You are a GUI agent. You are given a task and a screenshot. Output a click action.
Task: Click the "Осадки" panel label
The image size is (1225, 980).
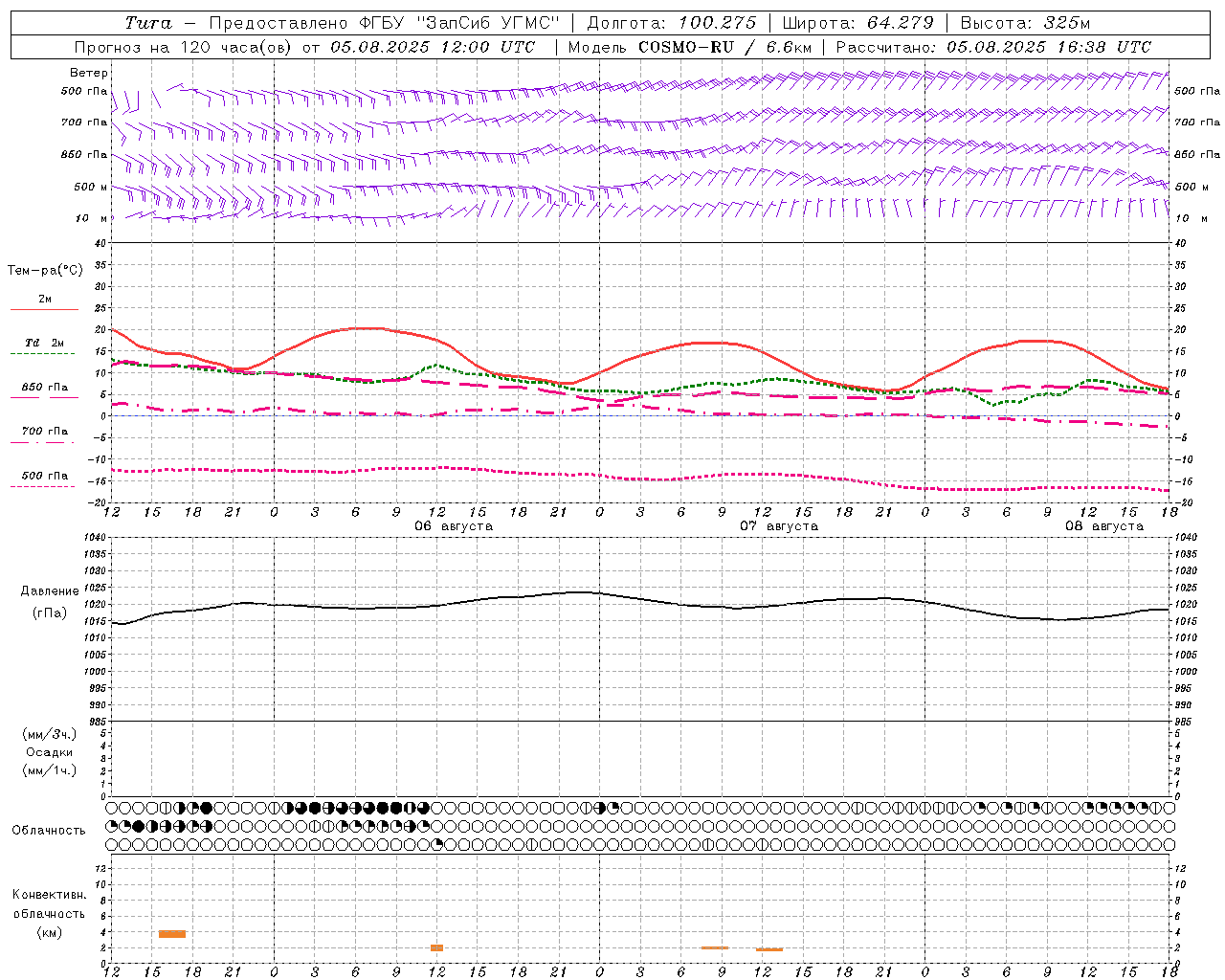tap(50, 752)
